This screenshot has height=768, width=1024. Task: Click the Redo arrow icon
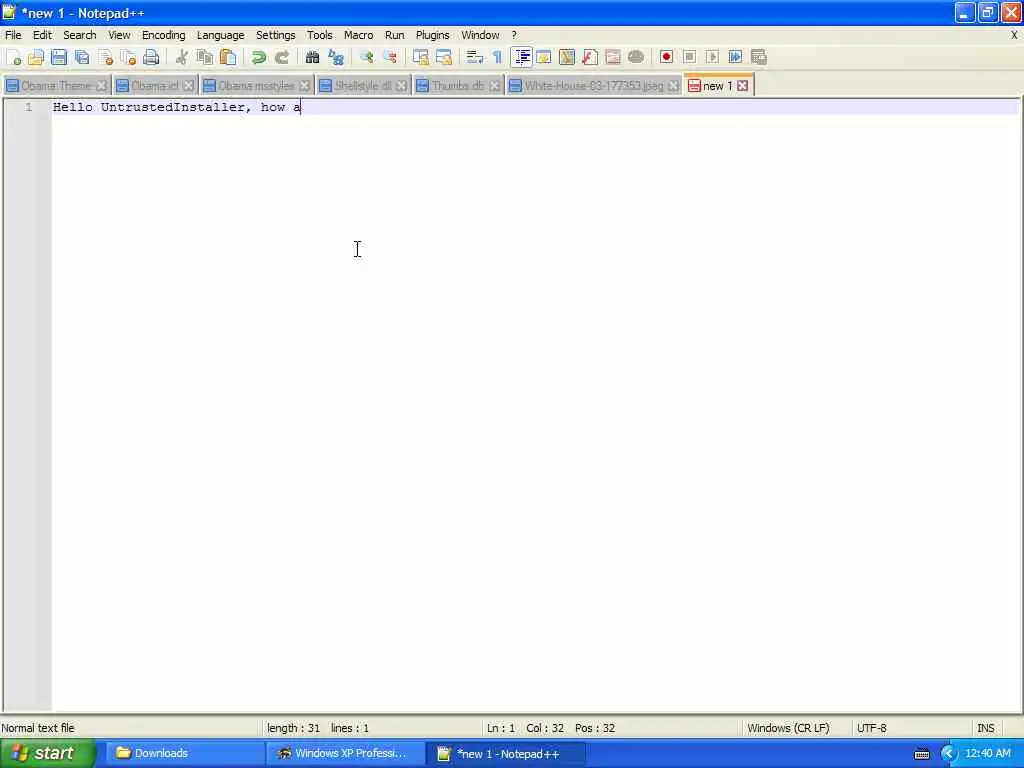(x=281, y=57)
